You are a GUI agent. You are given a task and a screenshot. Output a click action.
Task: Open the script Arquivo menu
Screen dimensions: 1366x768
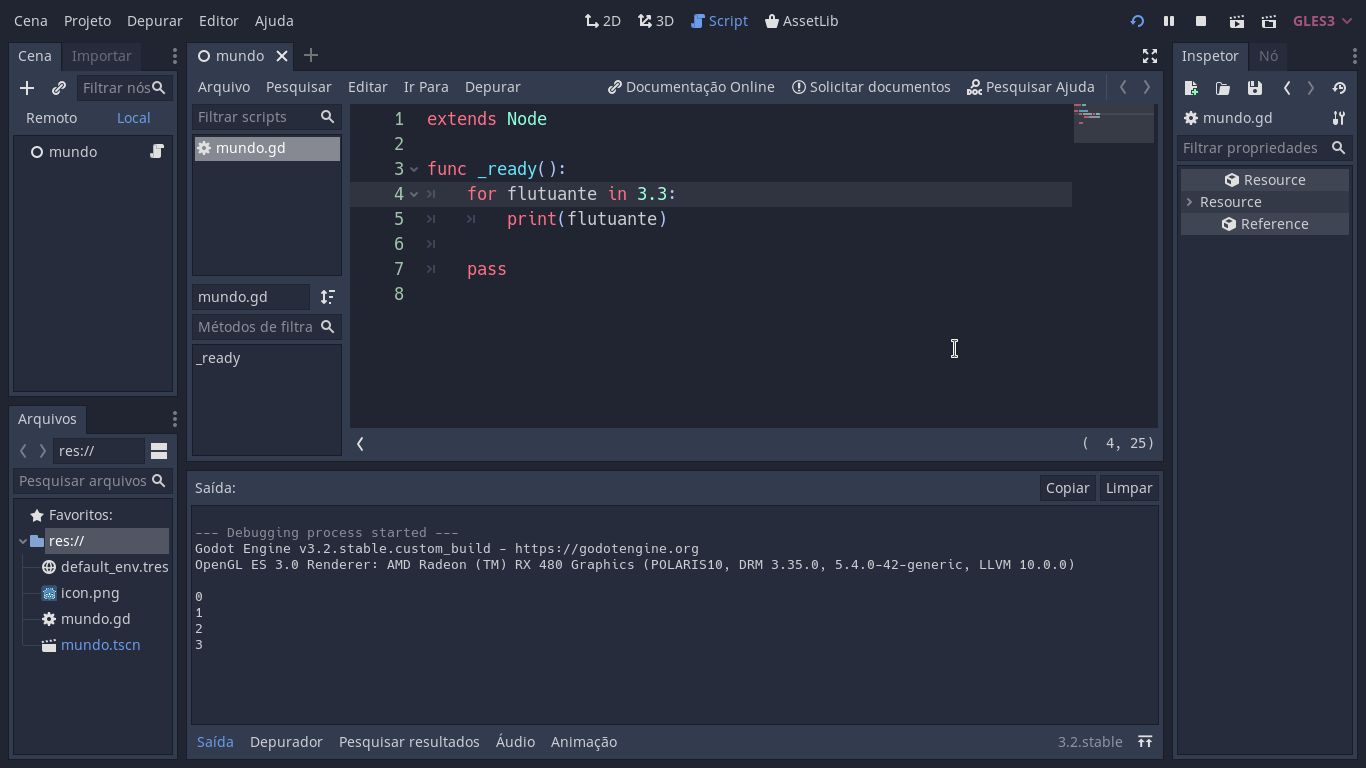[x=224, y=87]
